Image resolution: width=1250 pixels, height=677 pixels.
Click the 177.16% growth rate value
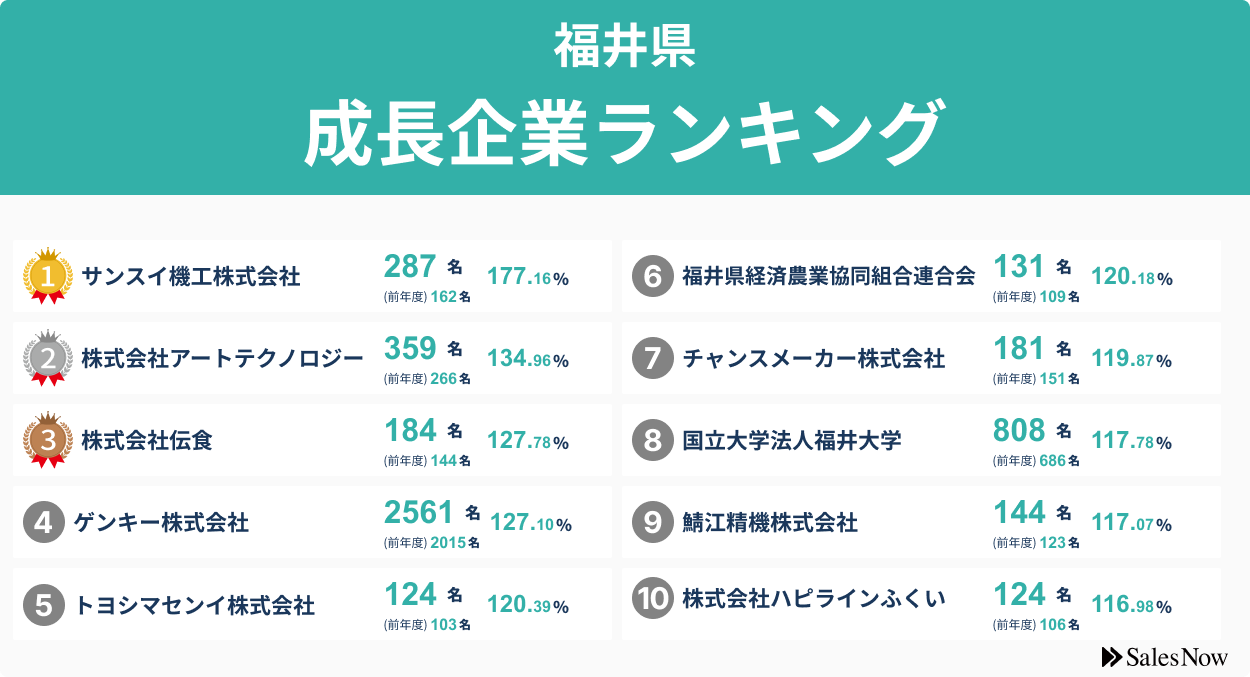click(x=527, y=278)
